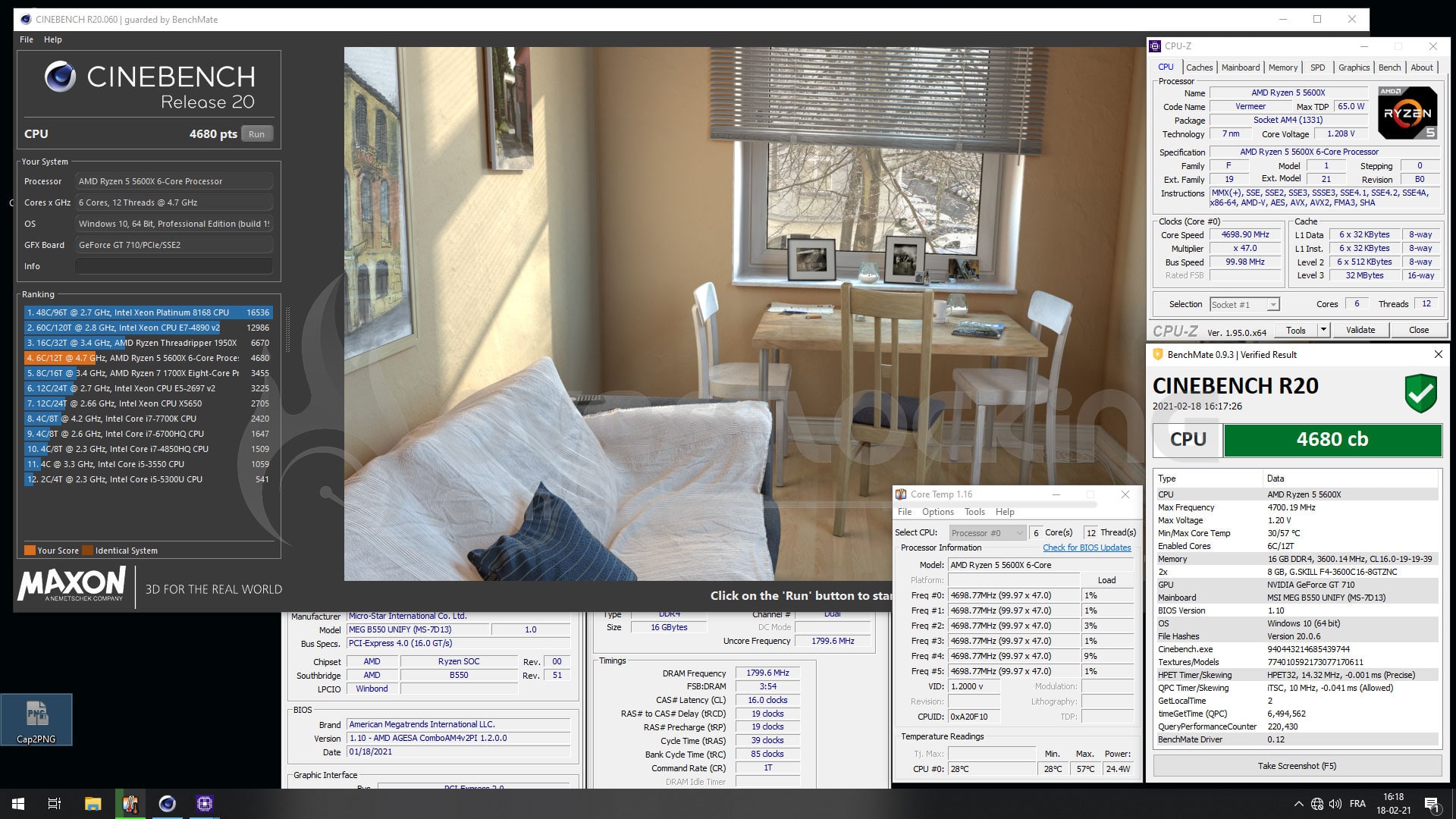1456x819 pixels.
Task: Open the notification center icon
Action: click(1432, 804)
